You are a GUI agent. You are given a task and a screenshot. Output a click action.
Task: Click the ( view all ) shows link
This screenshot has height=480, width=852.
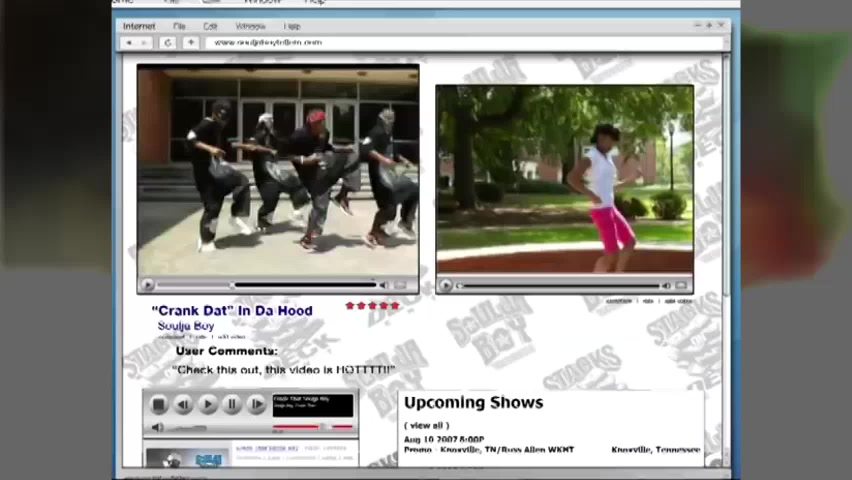[x=427, y=426]
